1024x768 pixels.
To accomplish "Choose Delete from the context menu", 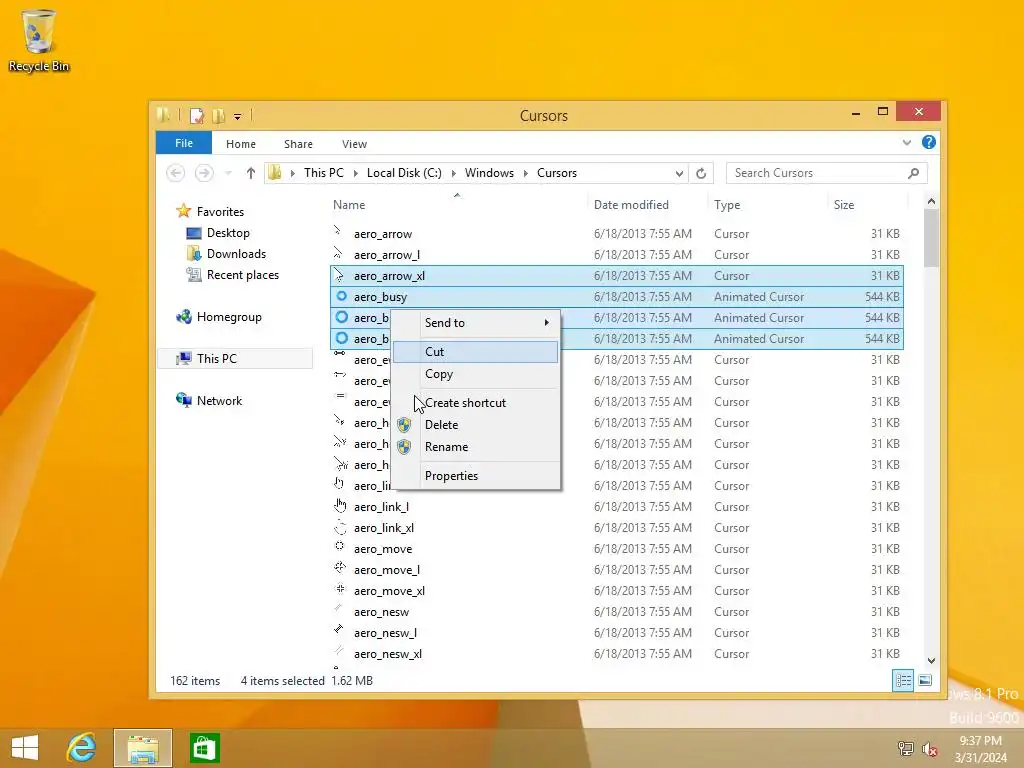I will pos(475,424).
